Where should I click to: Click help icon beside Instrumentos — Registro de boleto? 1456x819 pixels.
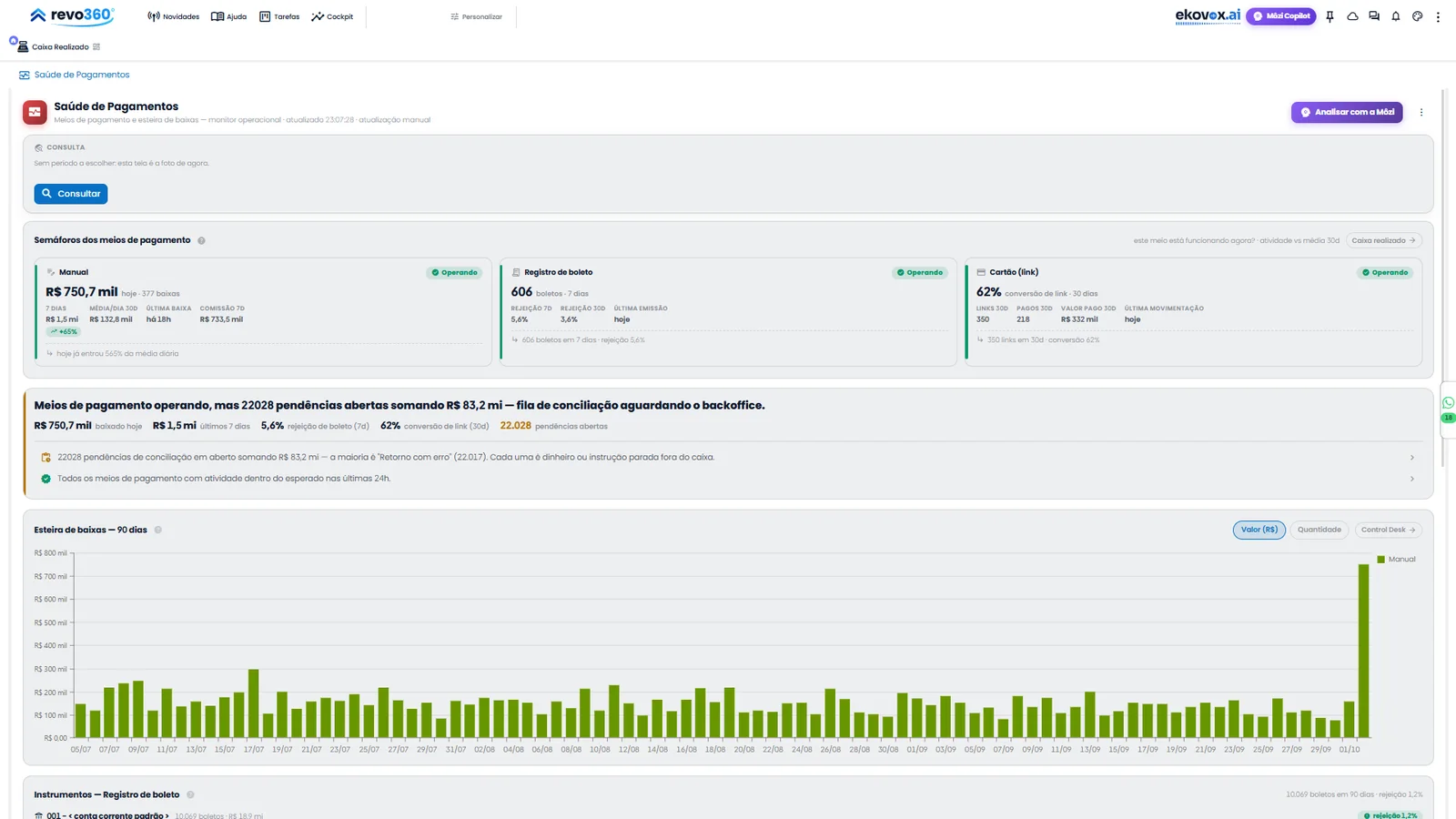coord(190,794)
